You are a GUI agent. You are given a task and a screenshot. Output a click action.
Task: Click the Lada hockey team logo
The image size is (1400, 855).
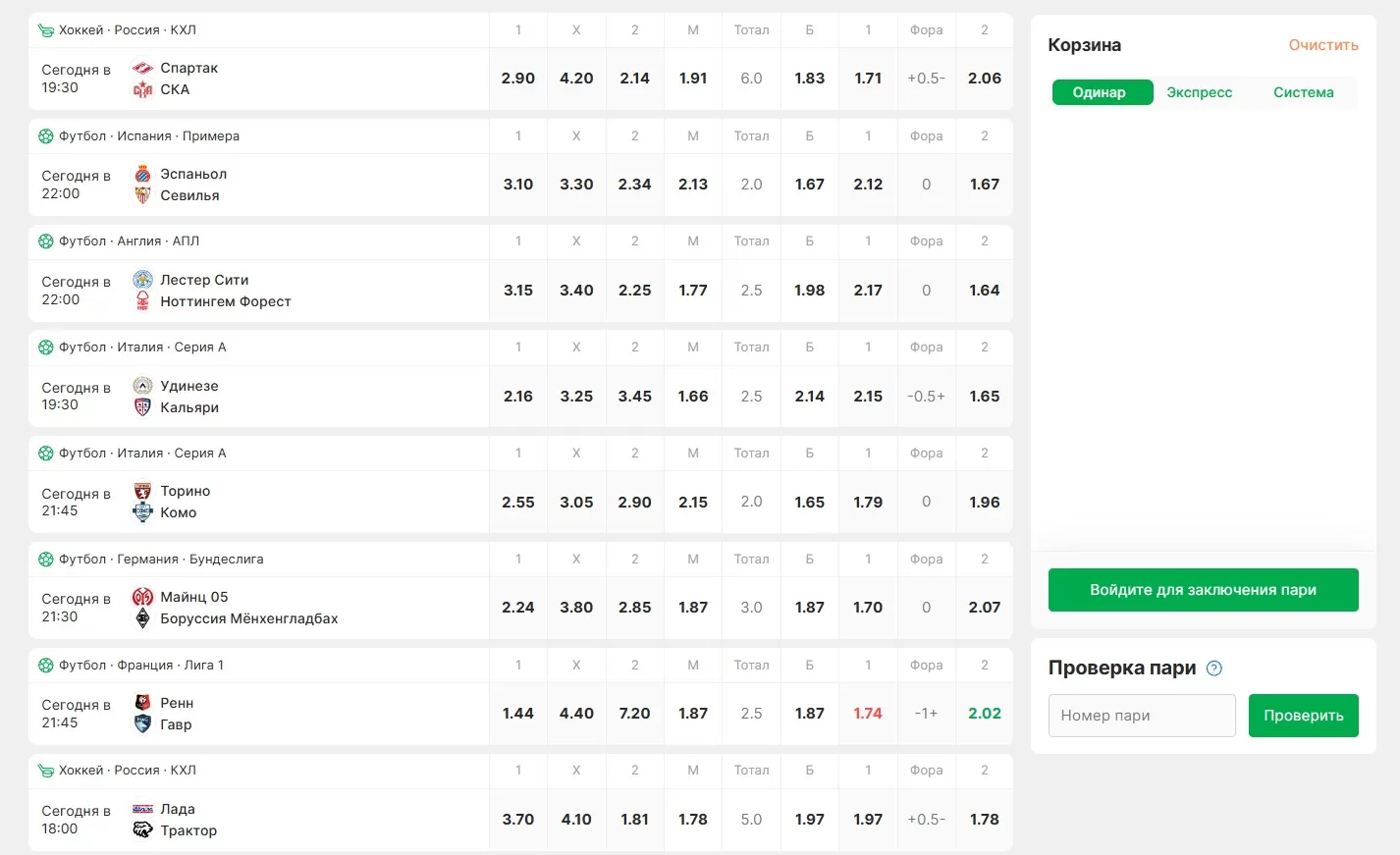pyautogui.click(x=142, y=809)
